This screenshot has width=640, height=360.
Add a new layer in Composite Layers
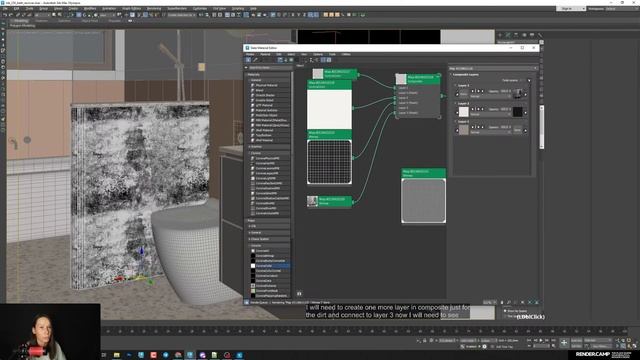529,80
